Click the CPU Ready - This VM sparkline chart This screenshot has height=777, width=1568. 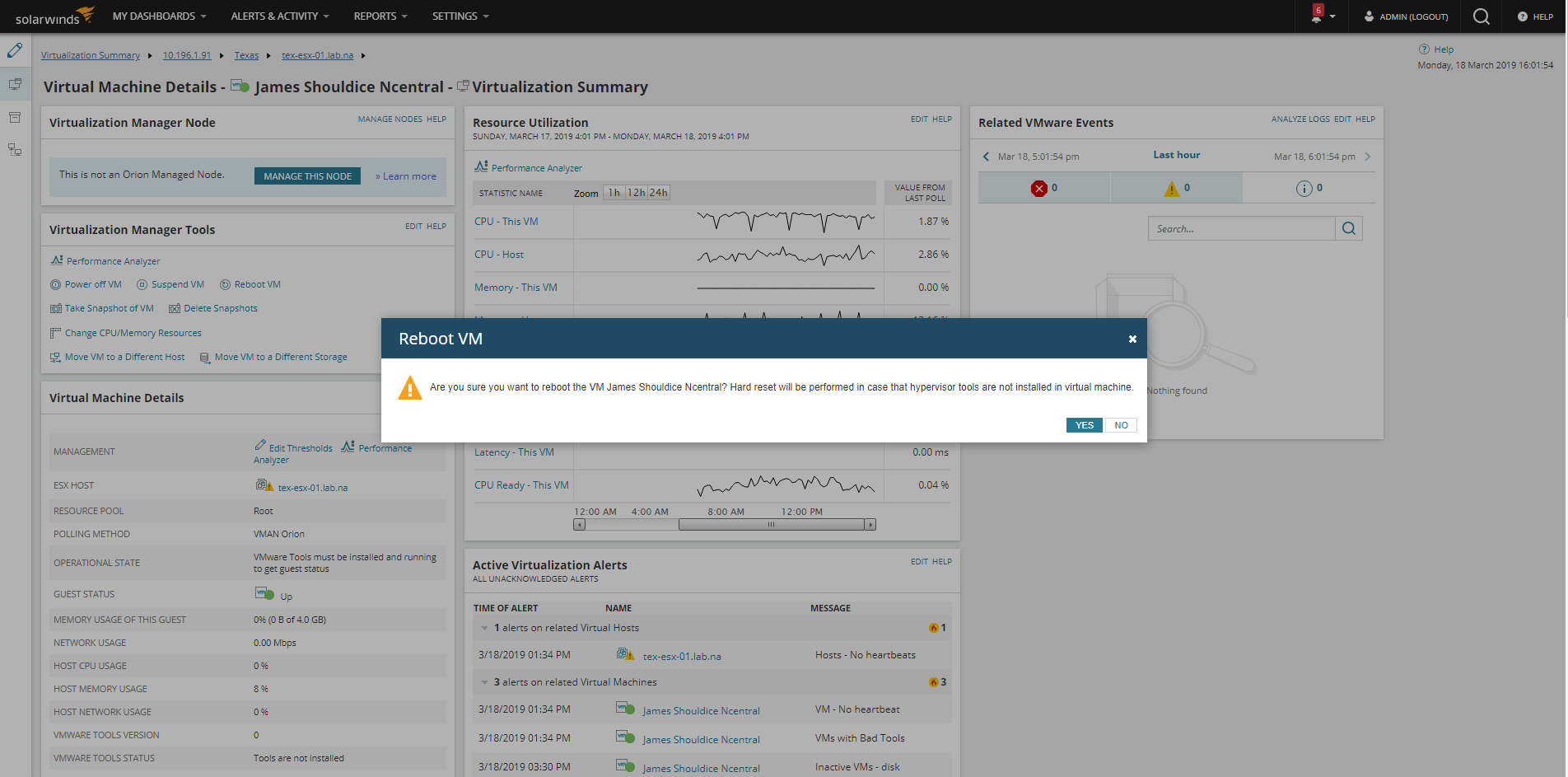point(786,485)
